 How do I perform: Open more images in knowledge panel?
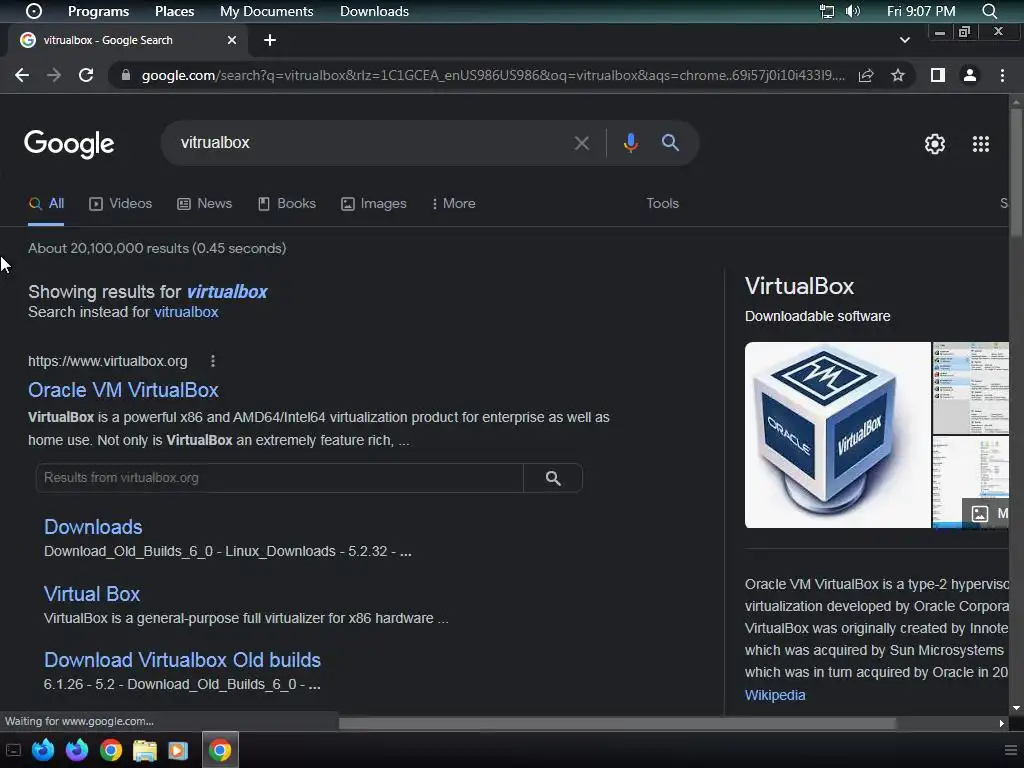[986, 513]
